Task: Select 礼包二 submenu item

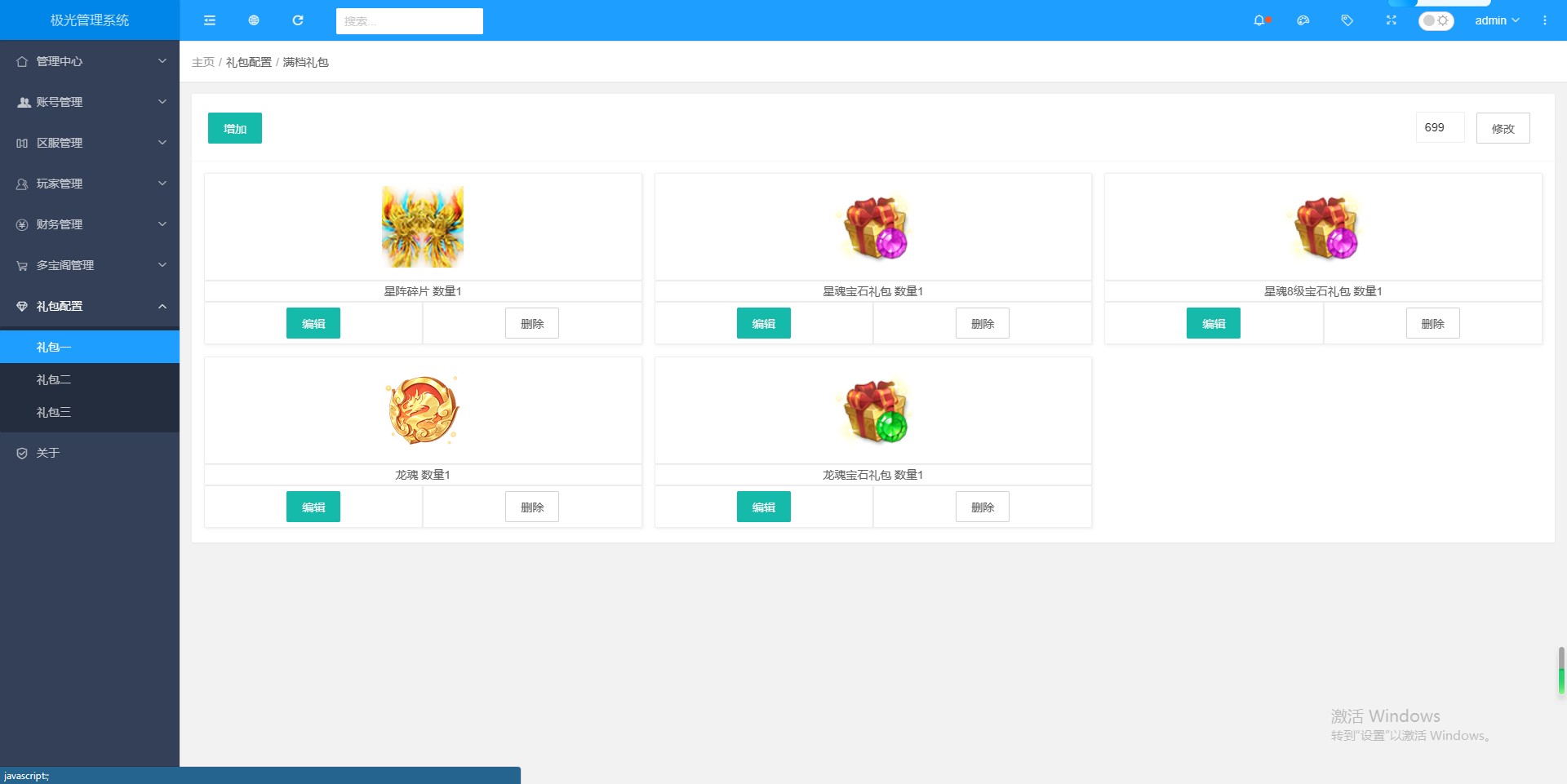Action: point(90,379)
